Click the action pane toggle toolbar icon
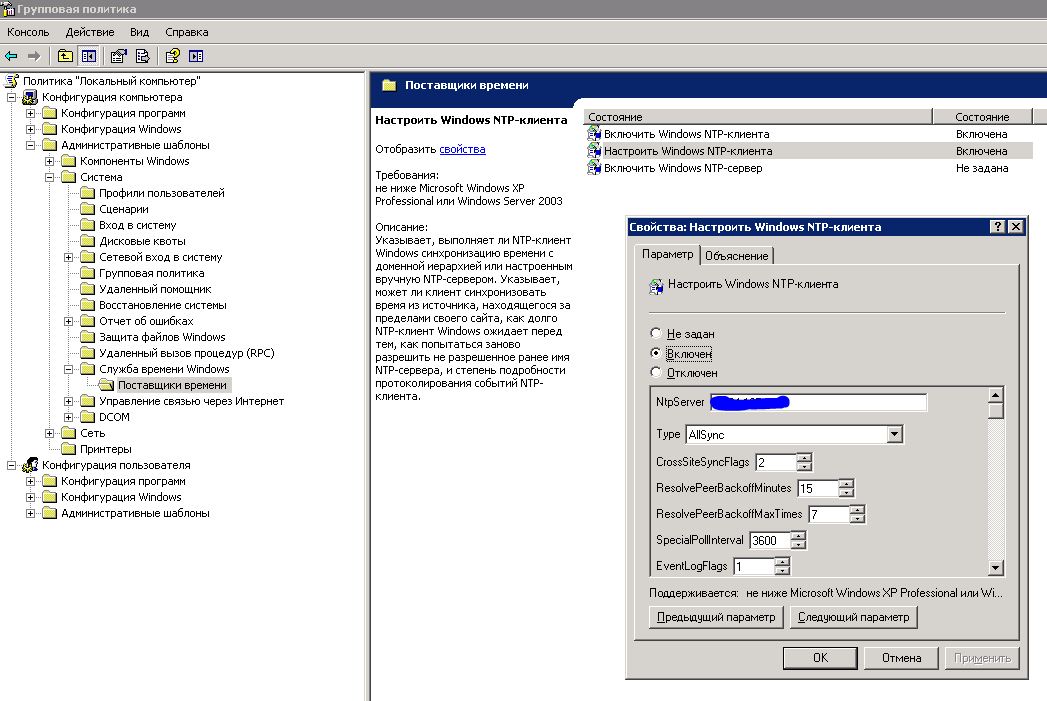Image resolution: width=1047 pixels, height=701 pixels. point(196,56)
